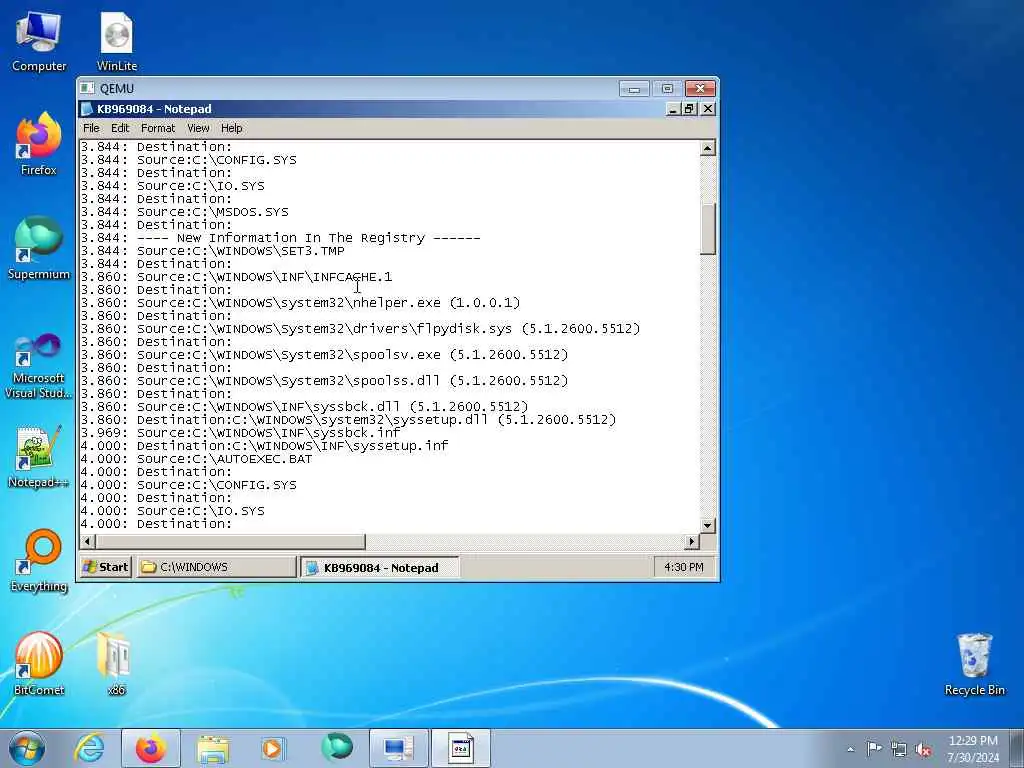Select the x86 zipped folder icon
This screenshot has height=768, width=1024.
coord(116,664)
